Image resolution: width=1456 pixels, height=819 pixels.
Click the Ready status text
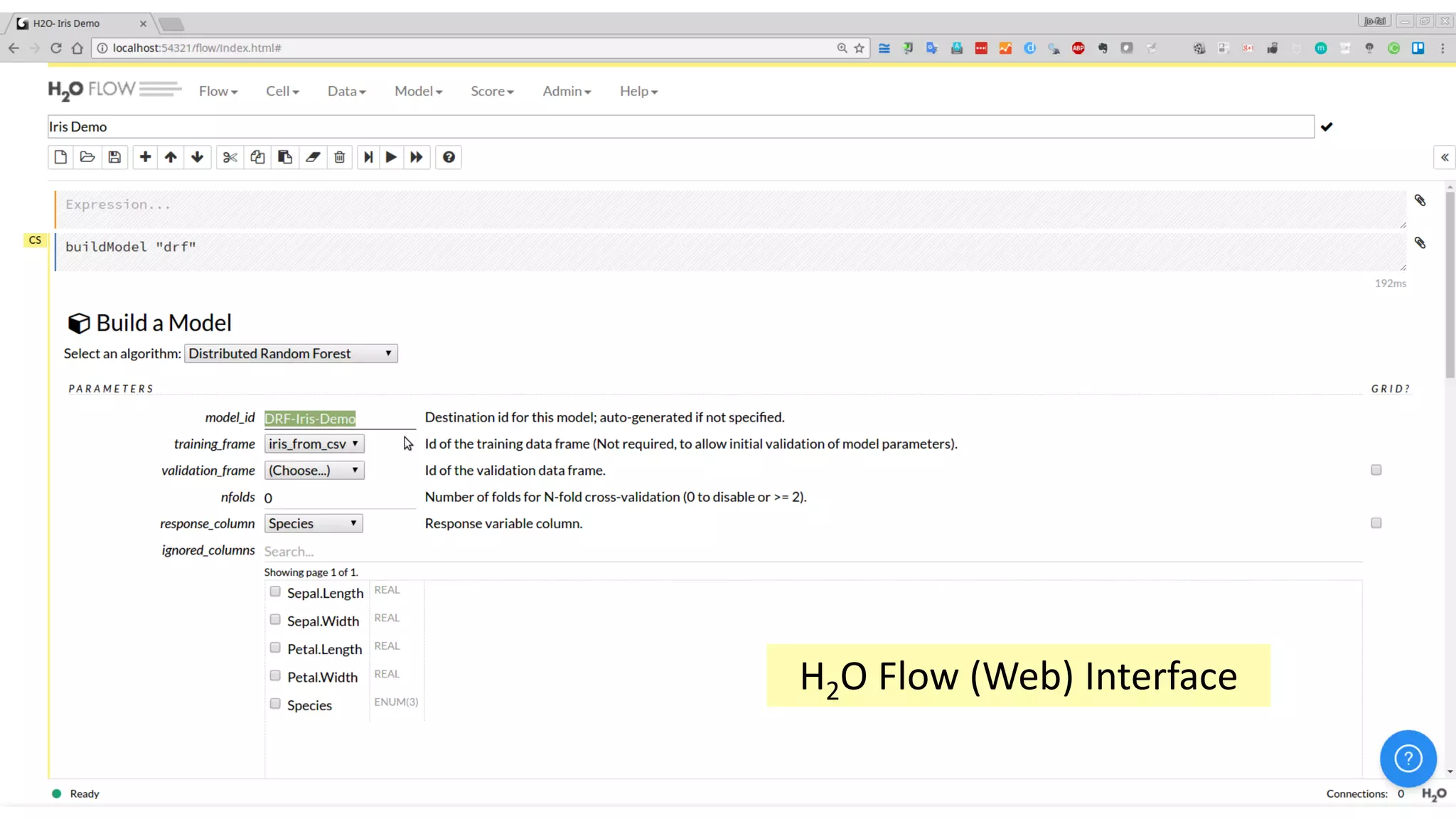85,793
